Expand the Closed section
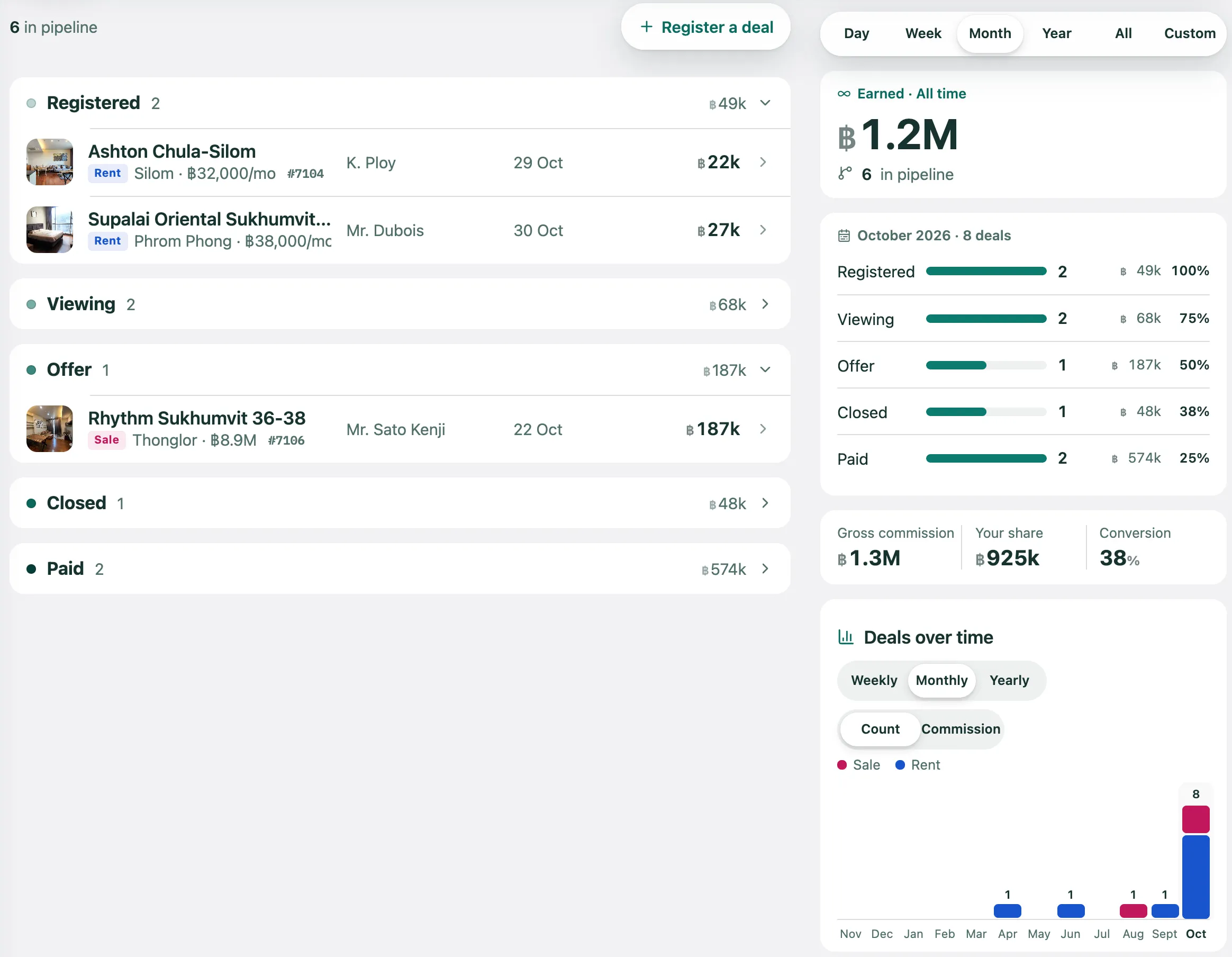This screenshot has height=957, width=1232. pos(765,503)
